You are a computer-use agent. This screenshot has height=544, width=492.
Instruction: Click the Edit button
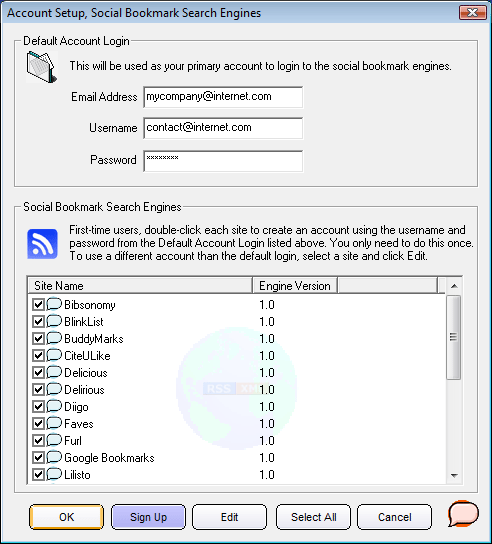[x=229, y=517]
